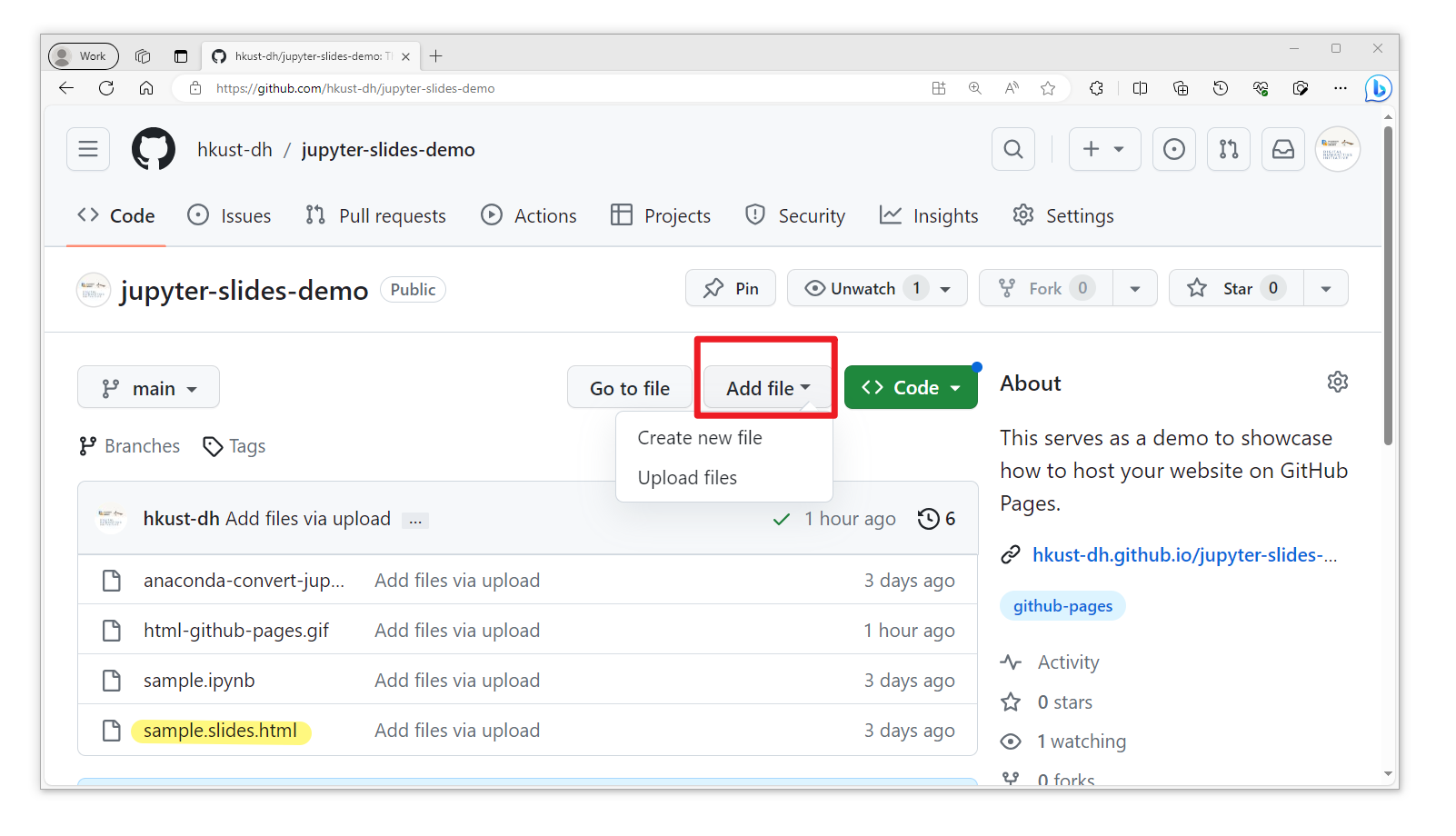Pin this repository
Viewport: 1456px width, 836px height.
pos(730,288)
